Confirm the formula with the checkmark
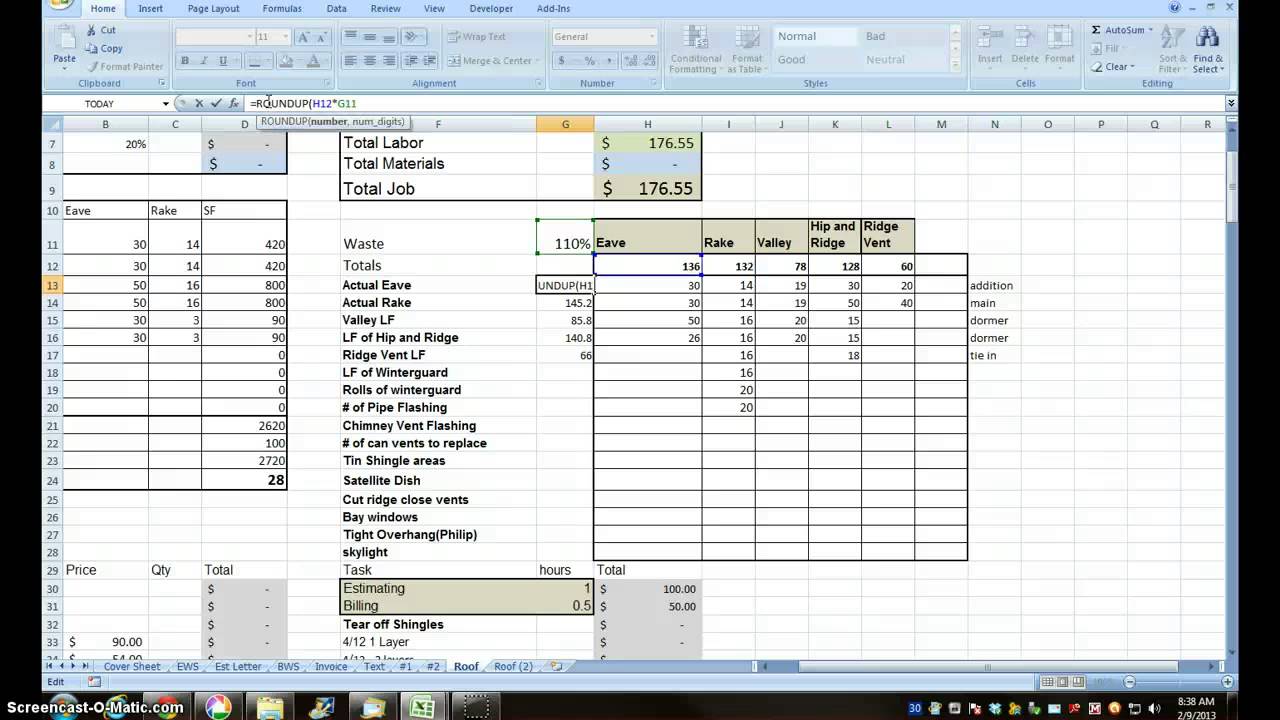The image size is (1280, 720). pos(216,103)
